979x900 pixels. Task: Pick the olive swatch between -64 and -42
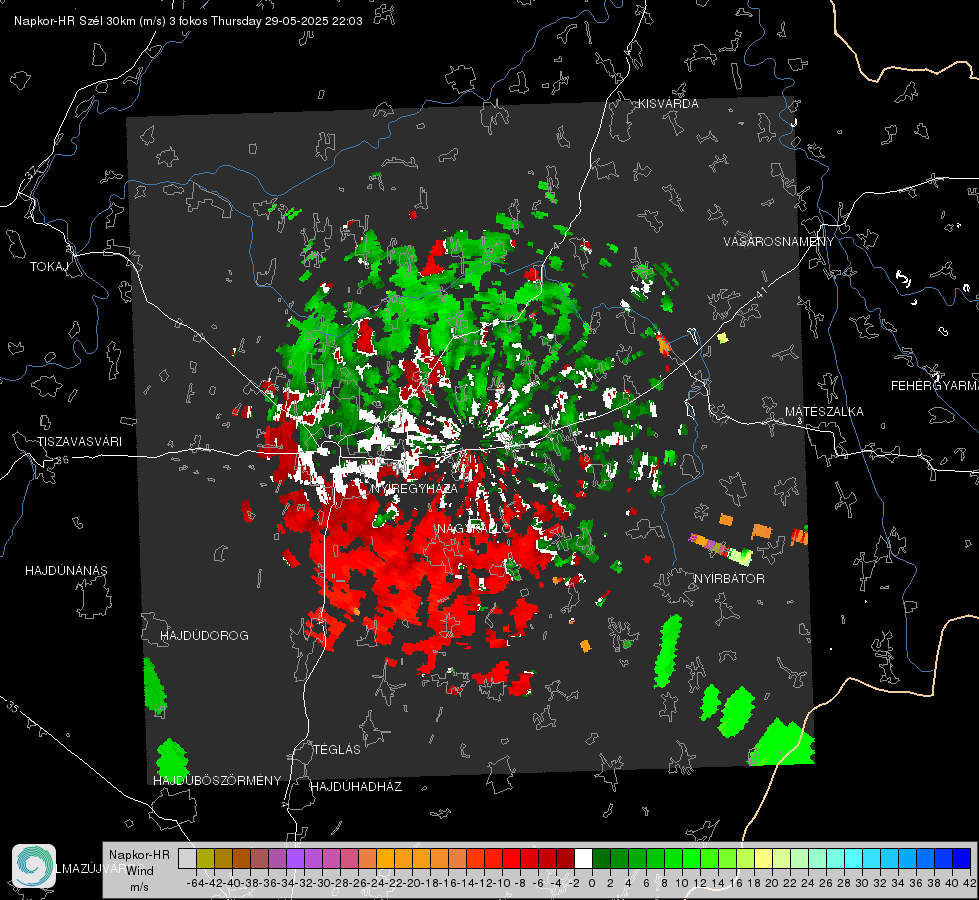tap(205, 858)
